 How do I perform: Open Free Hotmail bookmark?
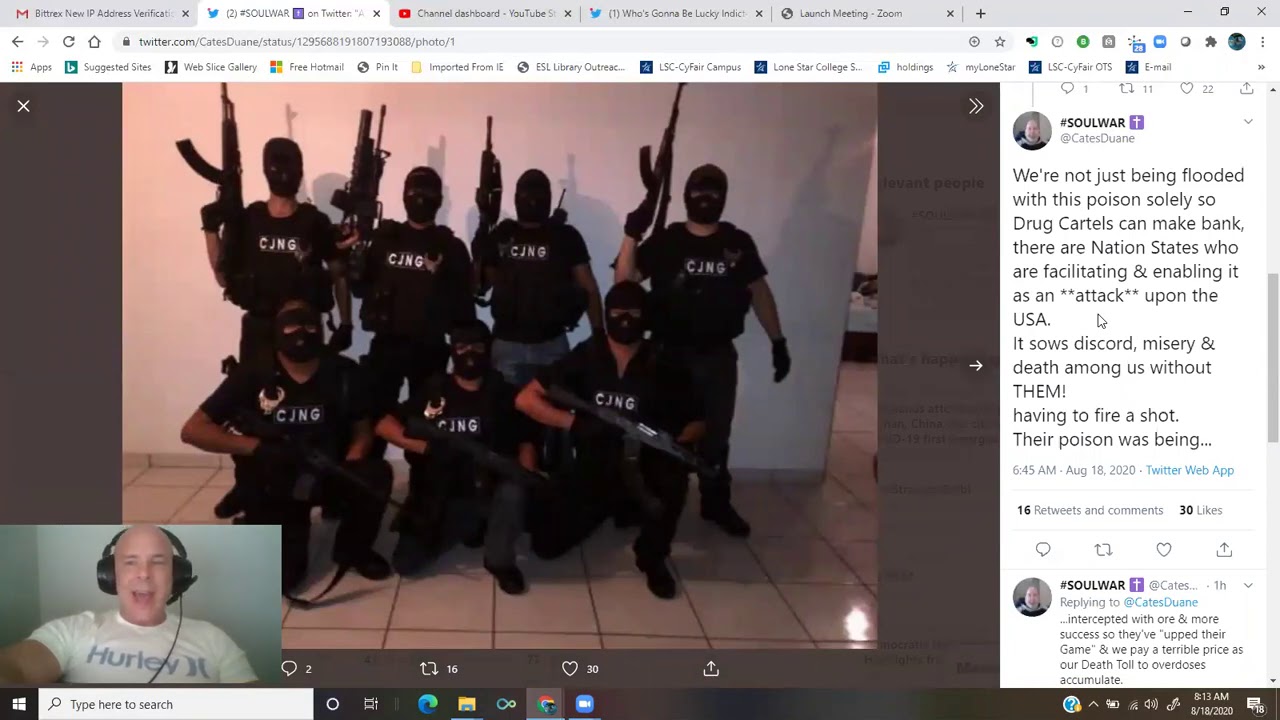pos(307,67)
